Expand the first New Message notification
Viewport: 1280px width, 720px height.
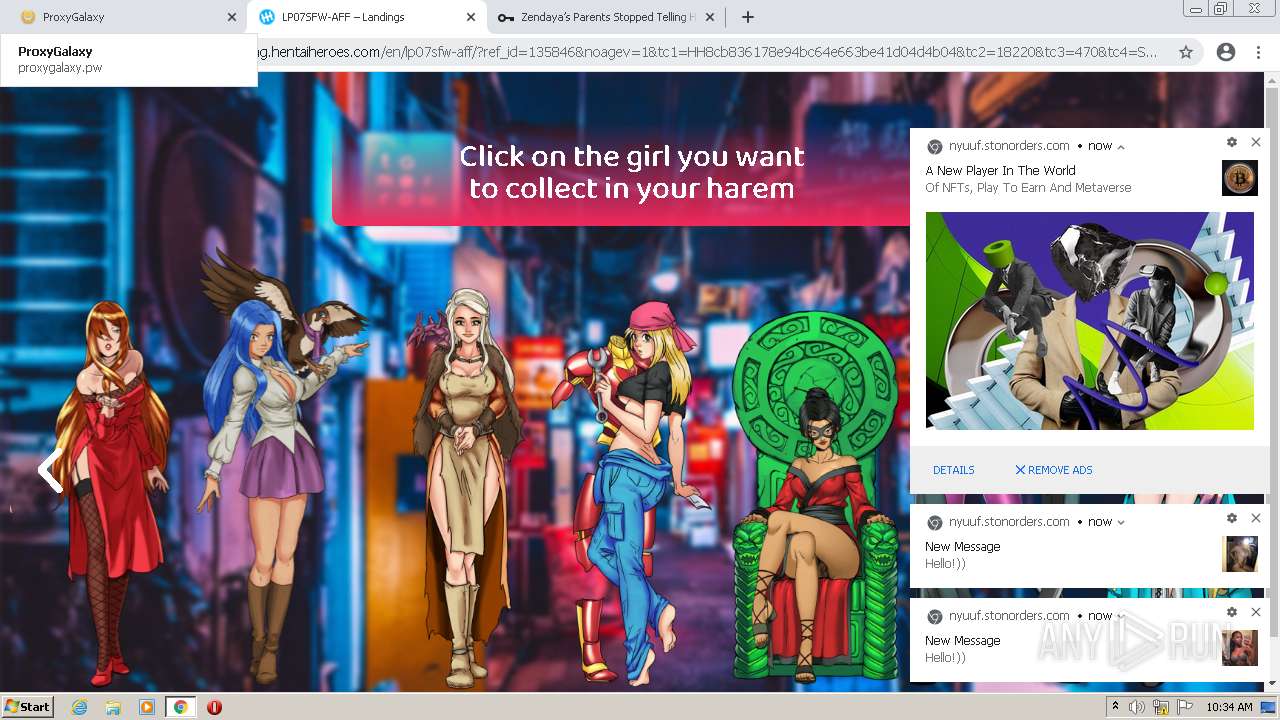click(x=1121, y=522)
